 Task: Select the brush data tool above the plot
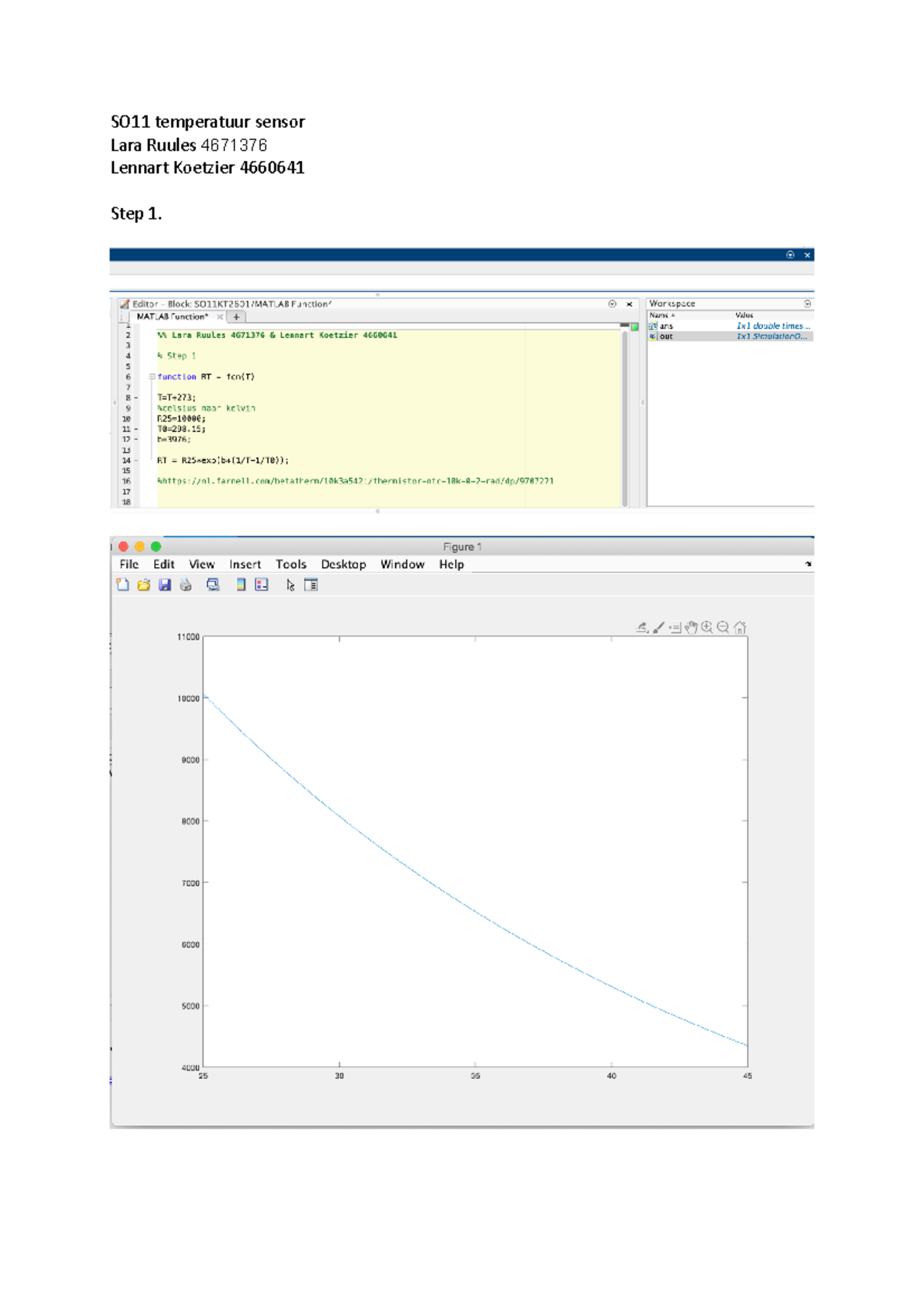[658, 628]
